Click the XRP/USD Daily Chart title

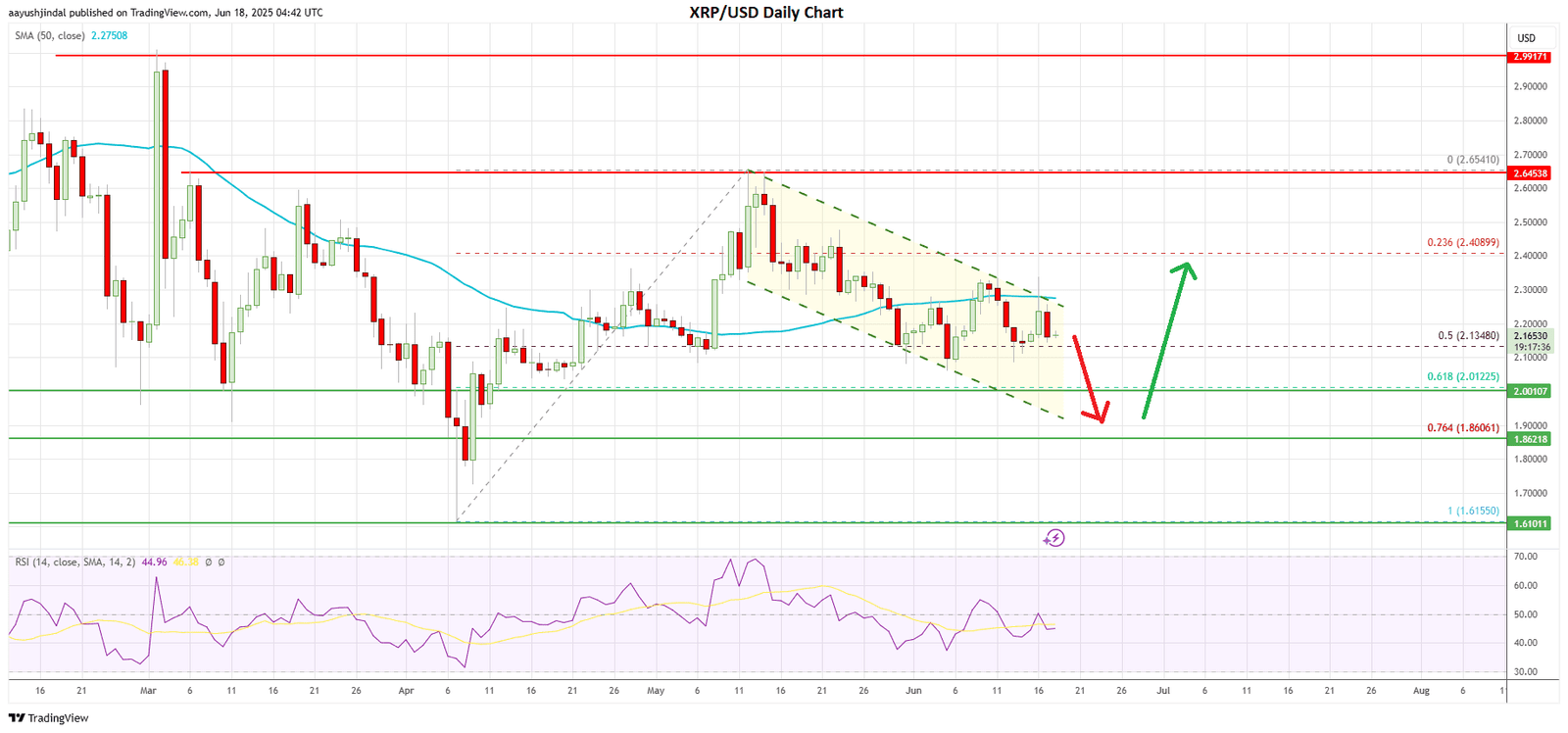click(766, 13)
